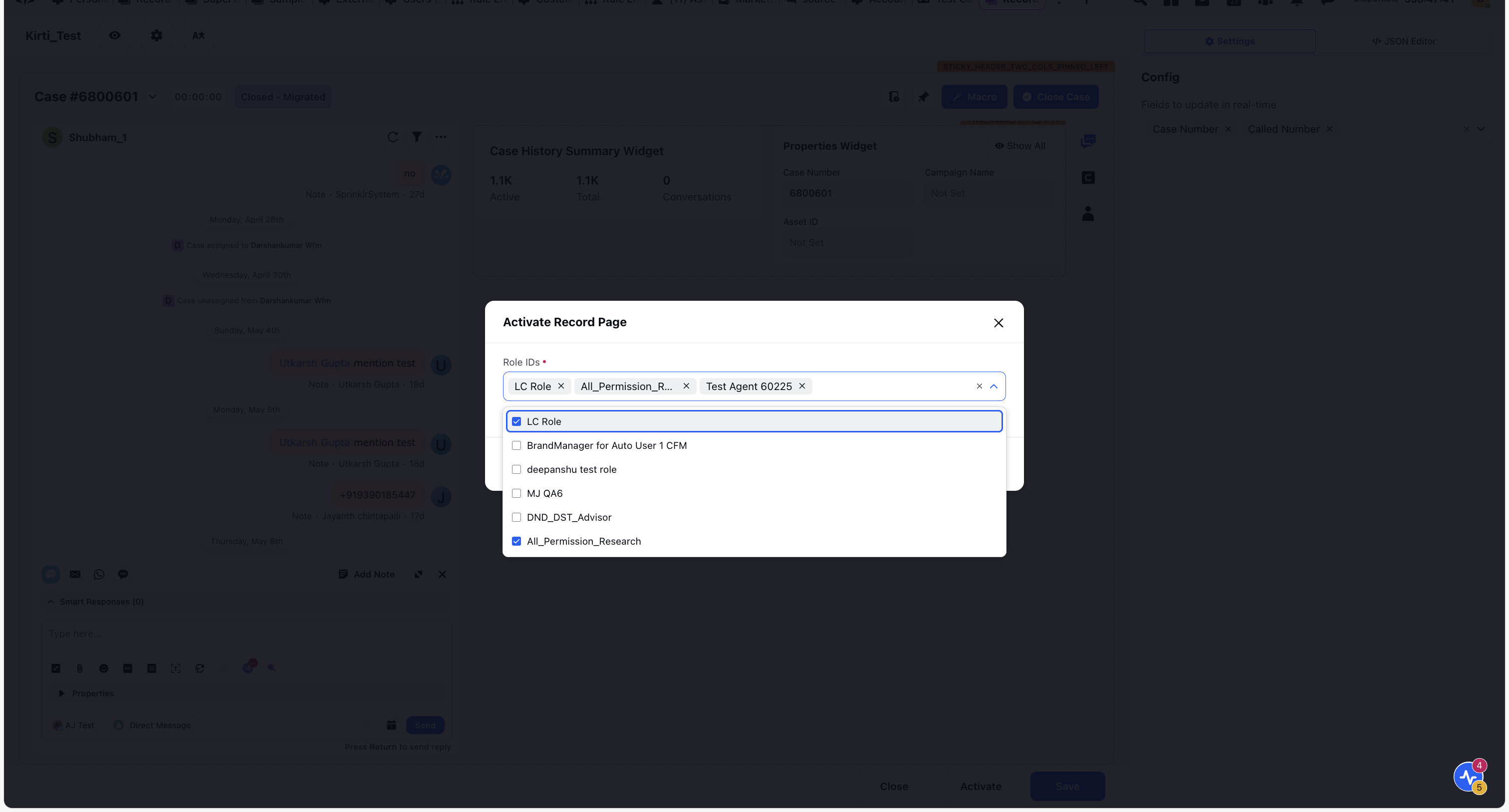Open the conversation more options ellipsis
The width and height of the screenshot is (1509, 812).
click(441, 137)
